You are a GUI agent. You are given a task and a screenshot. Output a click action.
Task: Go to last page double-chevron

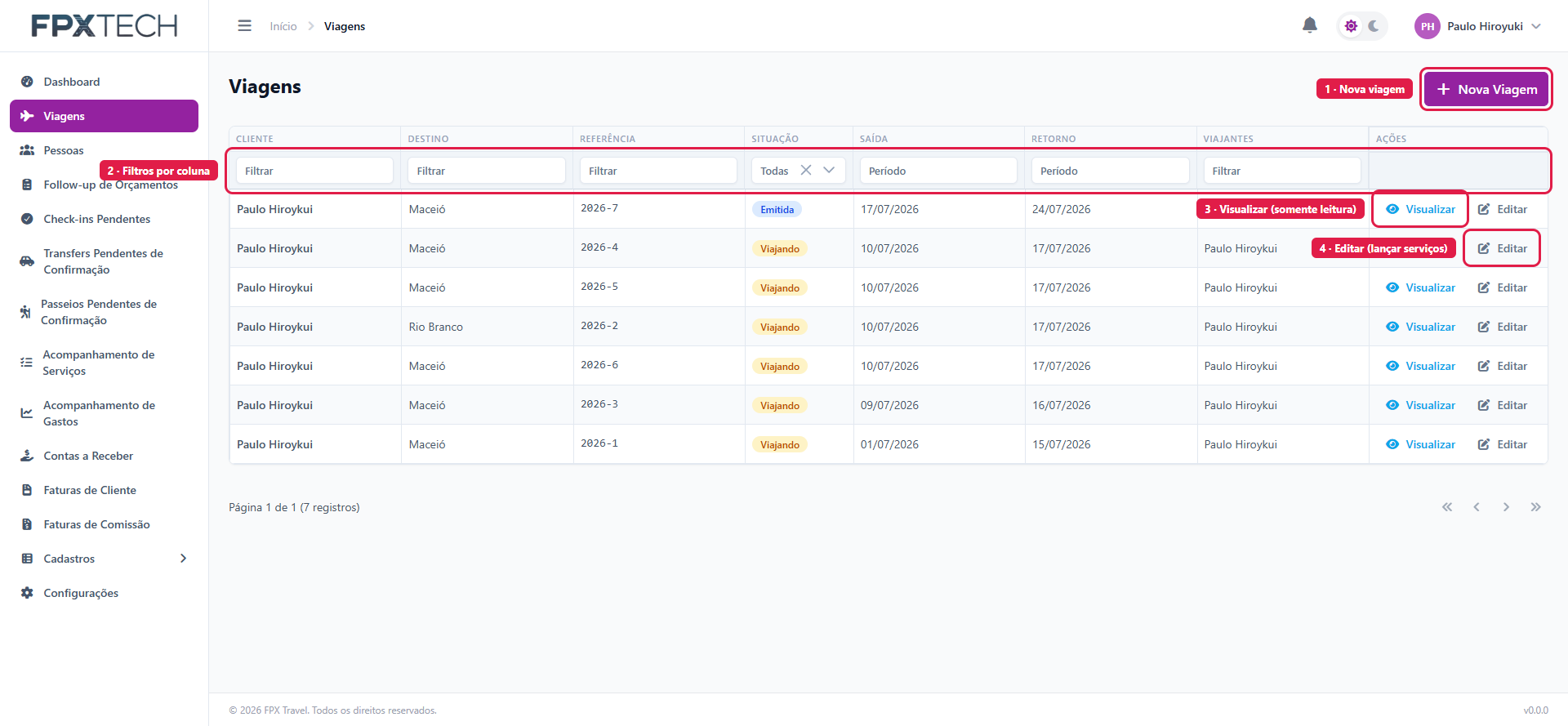coord(1535,507)
